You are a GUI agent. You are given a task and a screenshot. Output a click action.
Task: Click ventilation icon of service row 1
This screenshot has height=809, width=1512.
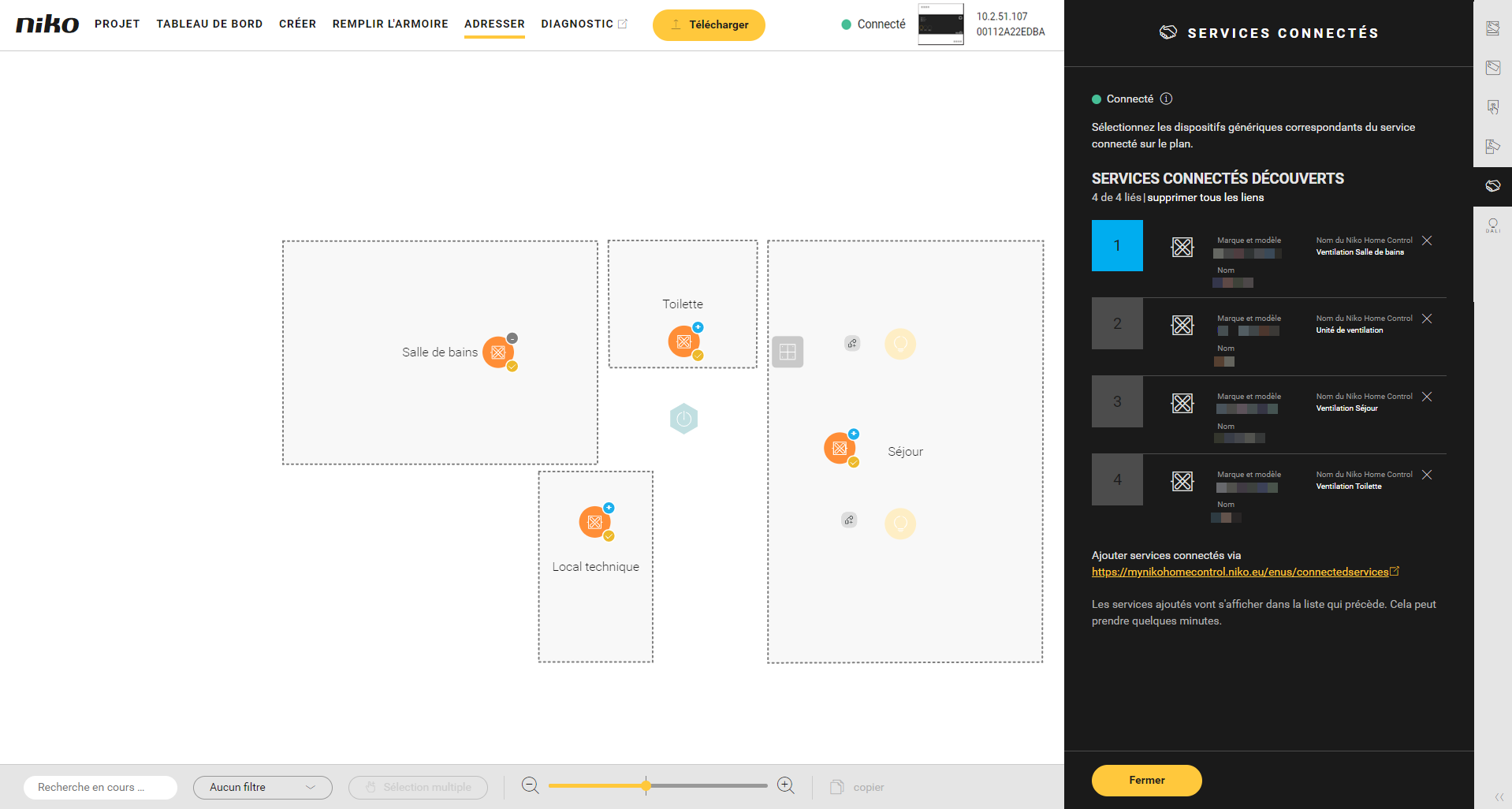pos(1182,247)
